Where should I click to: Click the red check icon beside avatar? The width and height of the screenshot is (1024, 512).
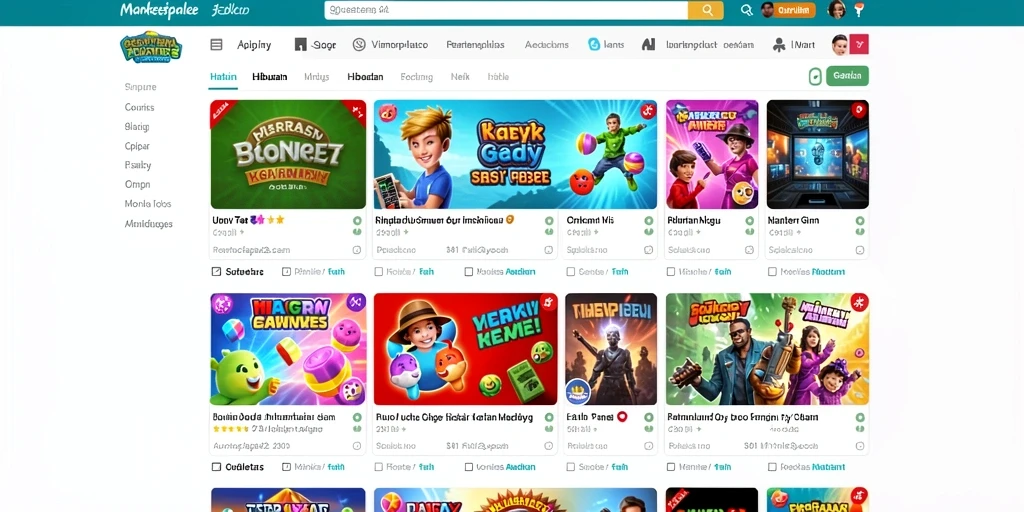(860, 44)
